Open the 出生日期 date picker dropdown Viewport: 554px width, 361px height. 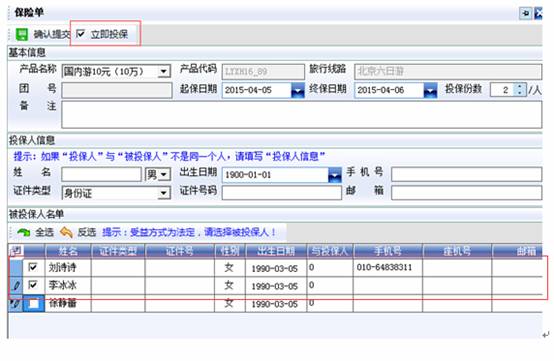[x=334, y=175]
